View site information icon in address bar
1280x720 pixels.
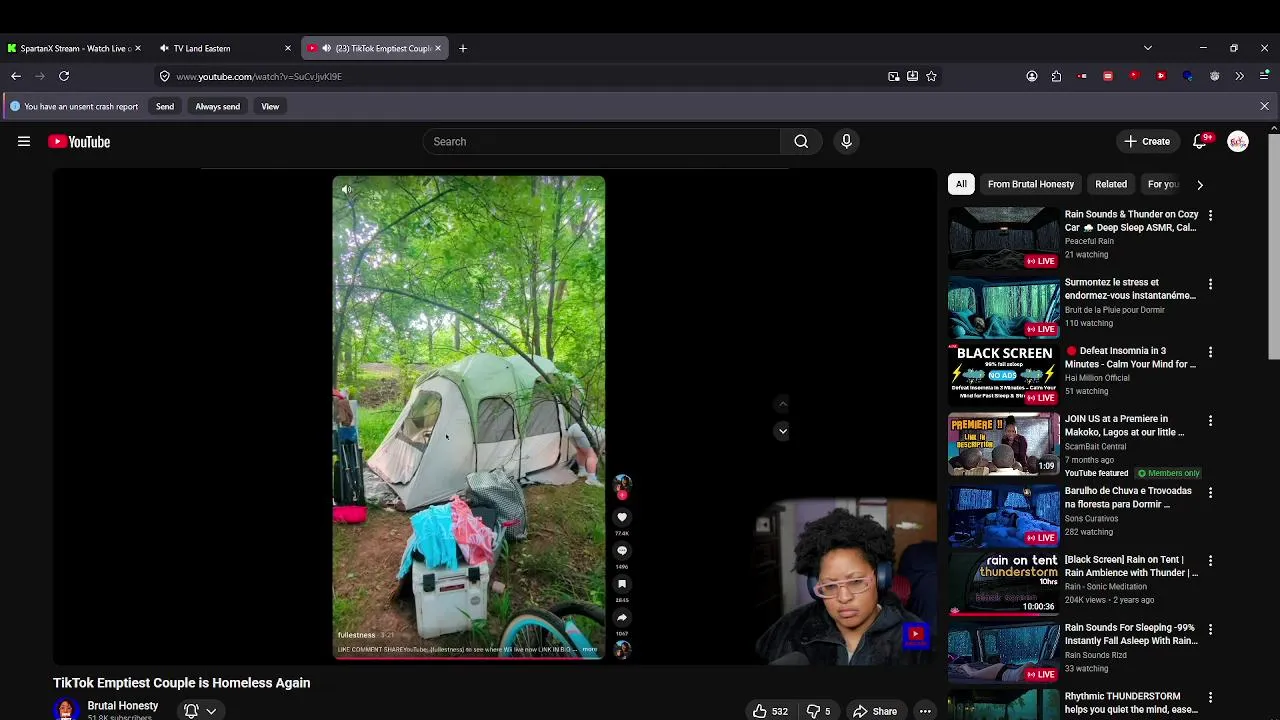click(165, 76)
